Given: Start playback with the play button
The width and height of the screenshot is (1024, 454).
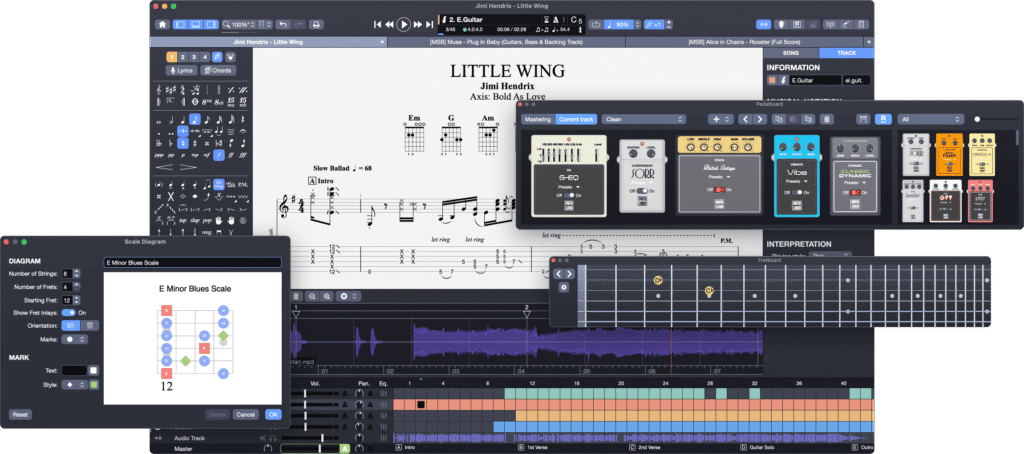Looking at the screenshot, I should tap(403, 24).
